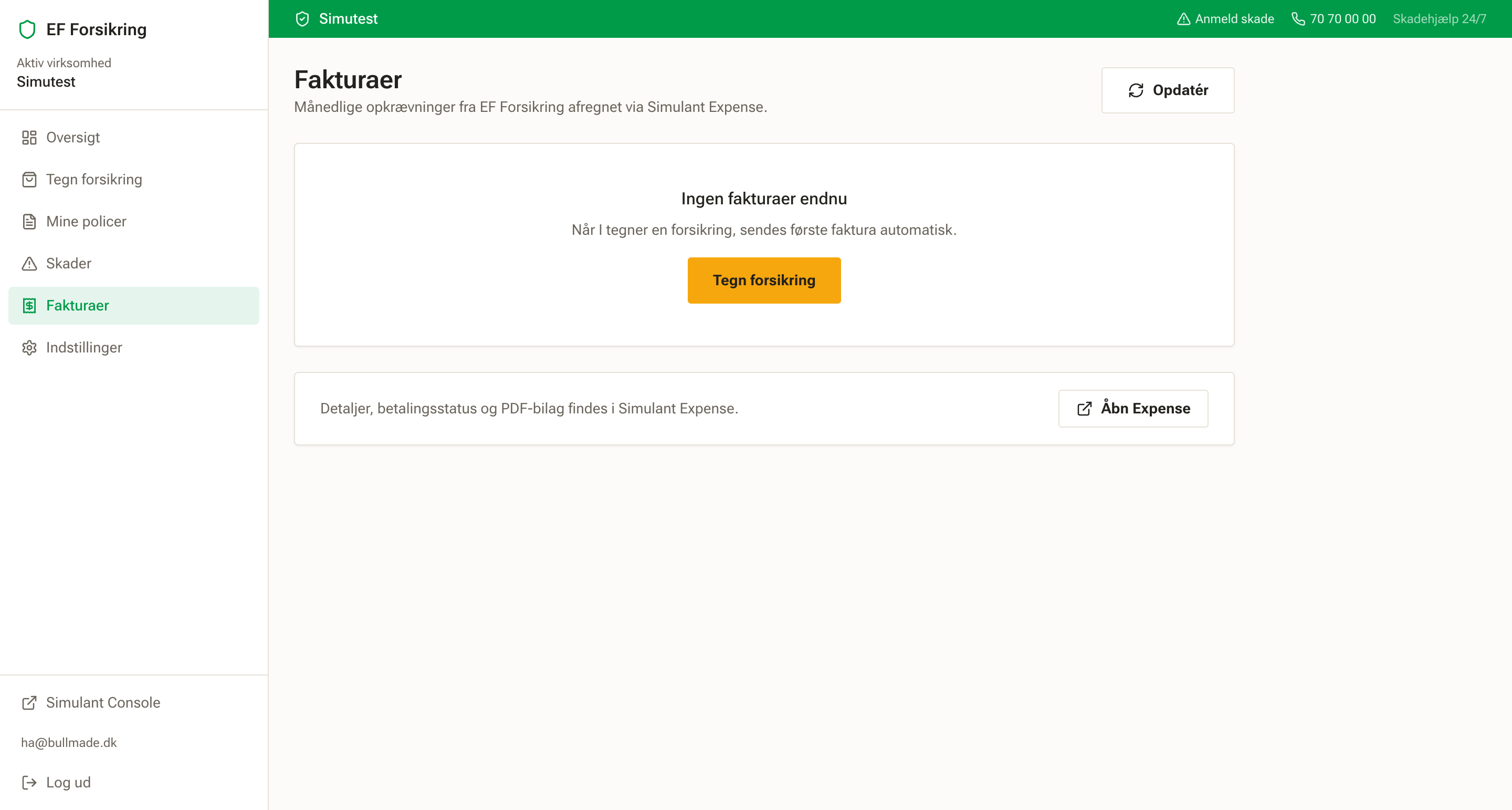Click the phone icon in header
The height and width of the screenshot is (810, 1512).
[x=1298, y=19]
